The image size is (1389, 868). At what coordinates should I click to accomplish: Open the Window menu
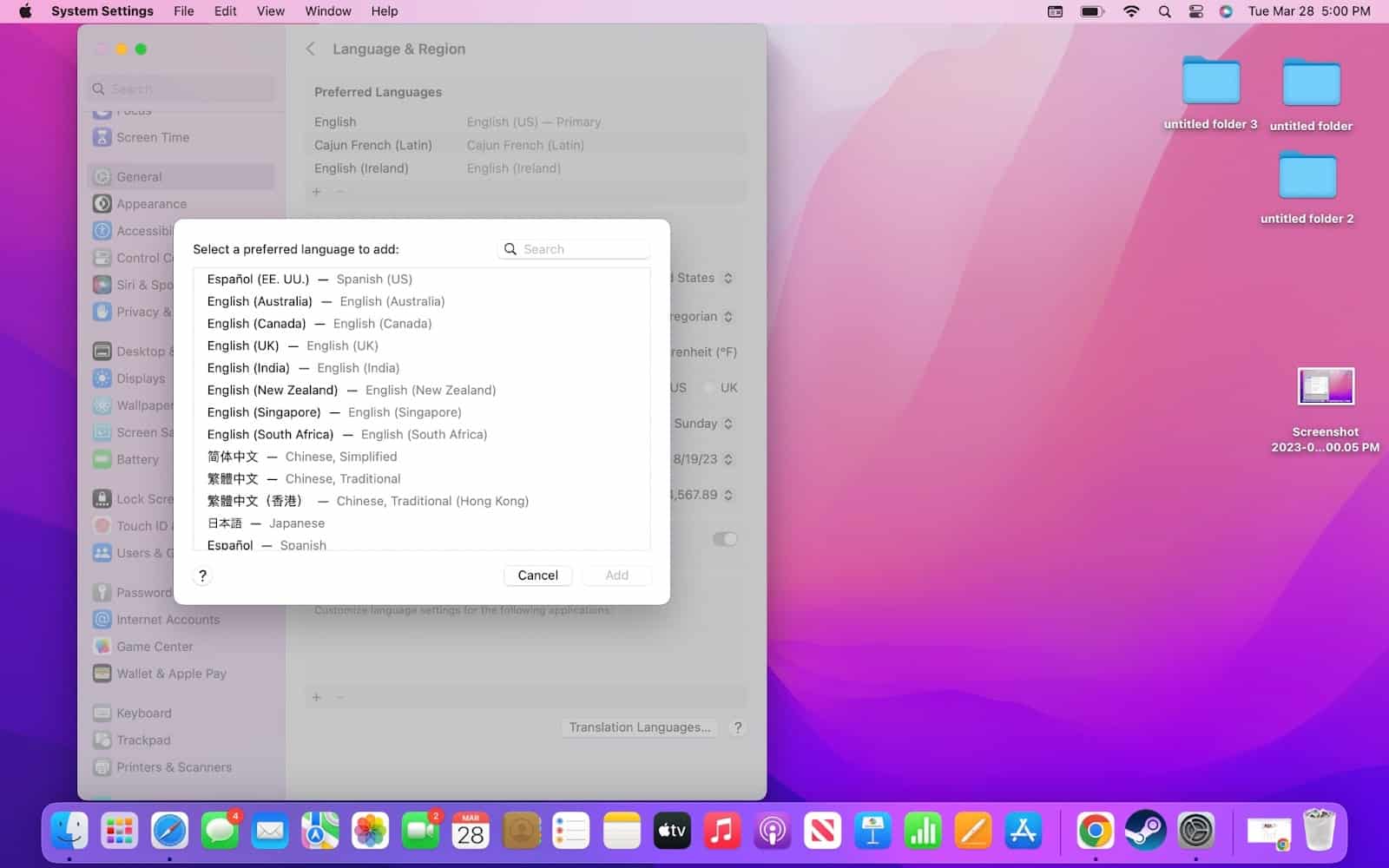(327, 11)
